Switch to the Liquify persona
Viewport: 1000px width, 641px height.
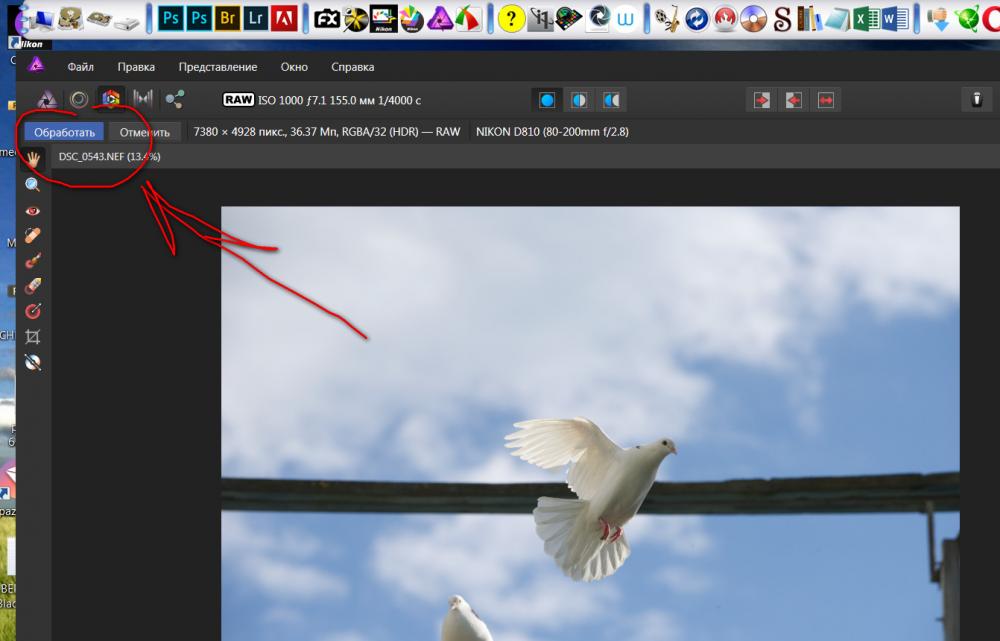79,99
